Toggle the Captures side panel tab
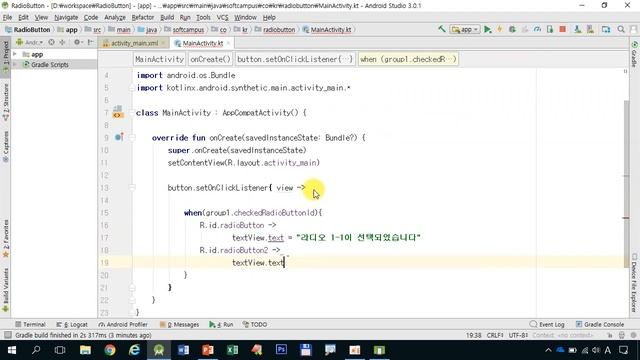The height and width of the screenshot is (360, 640). 5,147
